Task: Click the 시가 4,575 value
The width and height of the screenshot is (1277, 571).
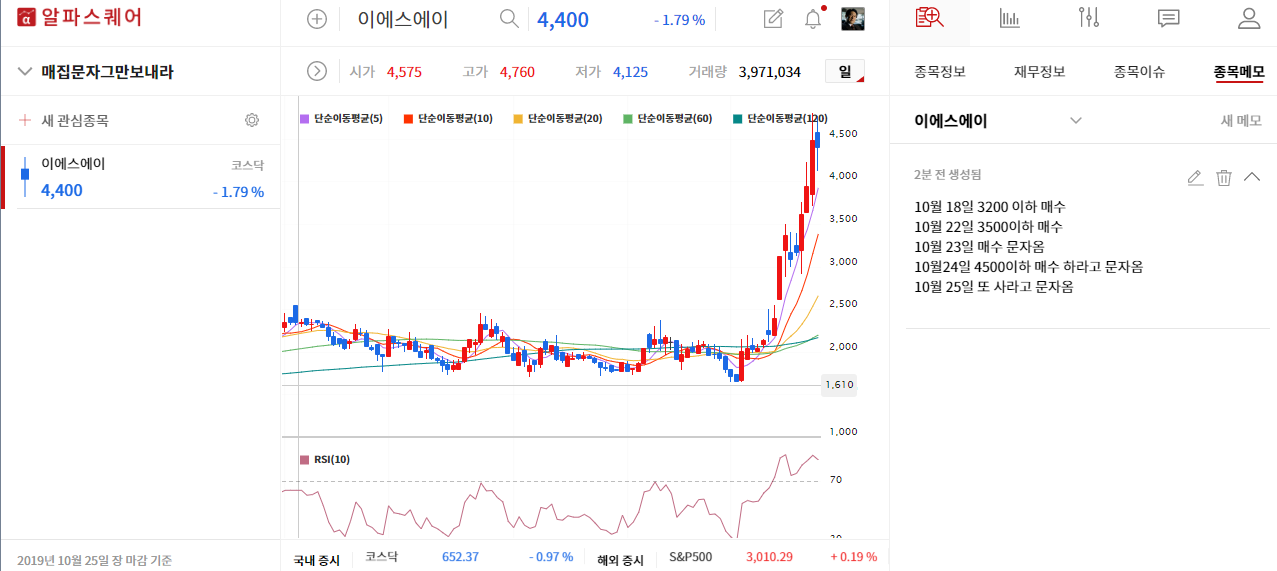Action: (404, 72)
